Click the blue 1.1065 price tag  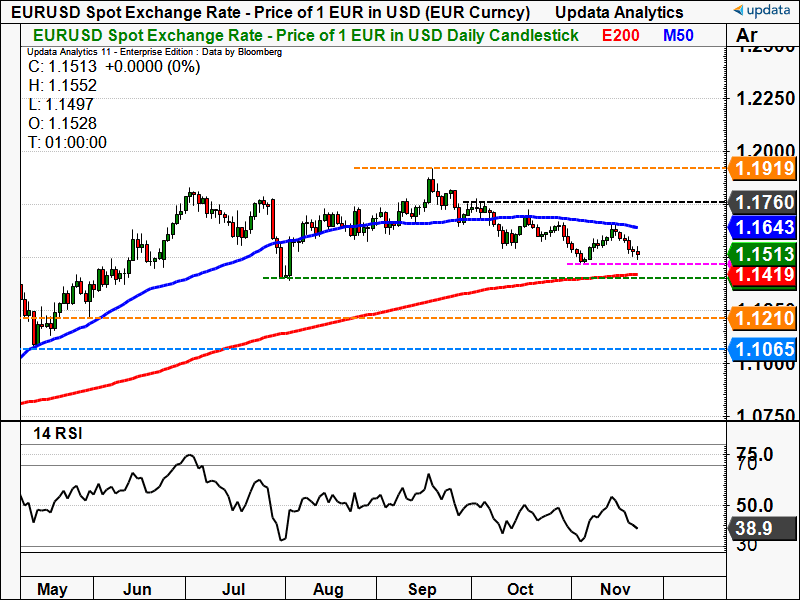tap(762, 349)
